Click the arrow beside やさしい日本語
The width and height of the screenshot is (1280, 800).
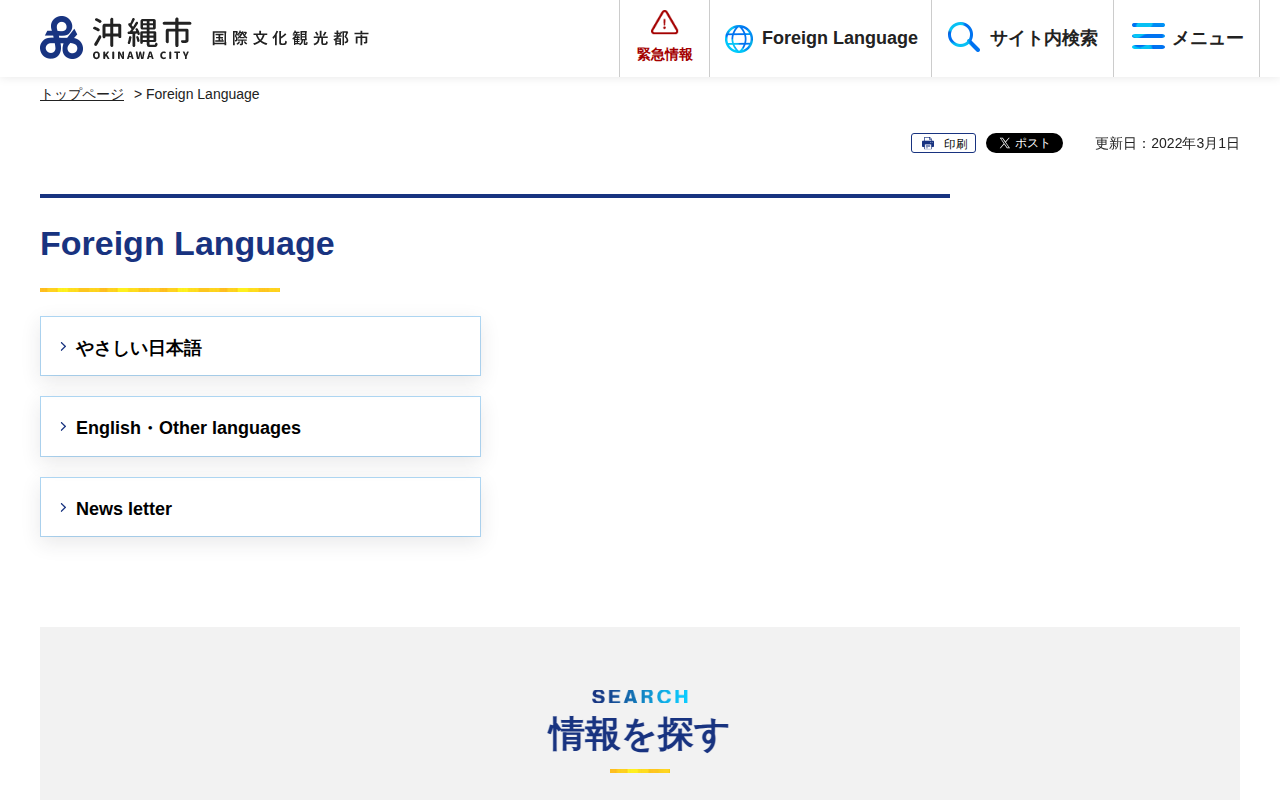point(63,347)
